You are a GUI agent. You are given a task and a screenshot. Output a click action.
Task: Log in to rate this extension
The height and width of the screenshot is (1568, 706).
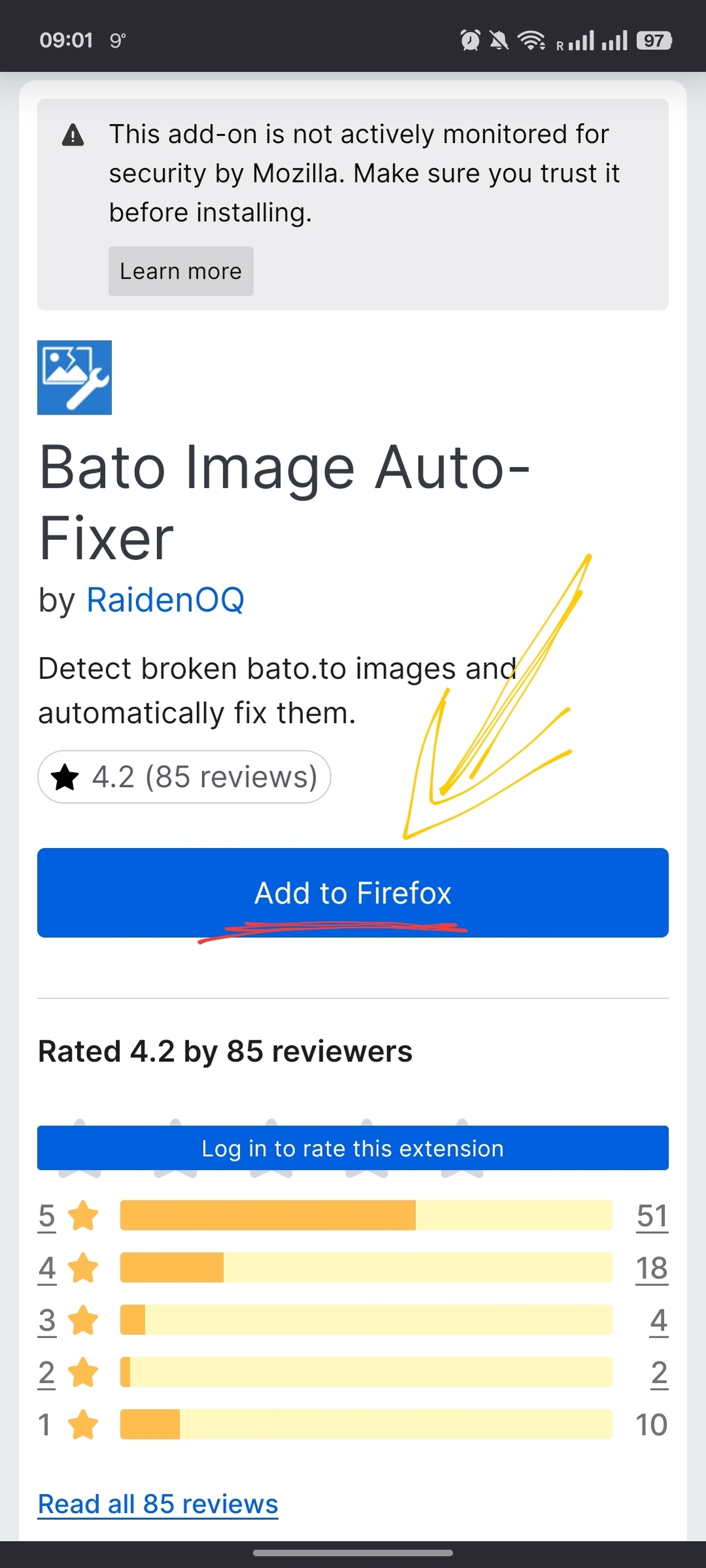(x=353, y=1148)
